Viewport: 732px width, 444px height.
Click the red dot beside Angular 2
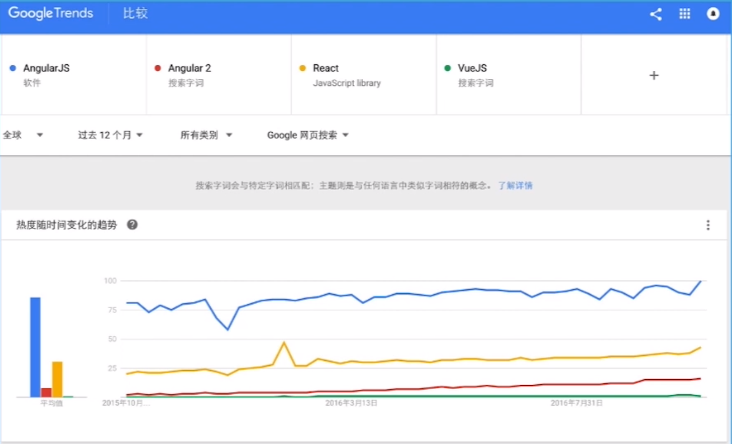(x=158, y=68)
